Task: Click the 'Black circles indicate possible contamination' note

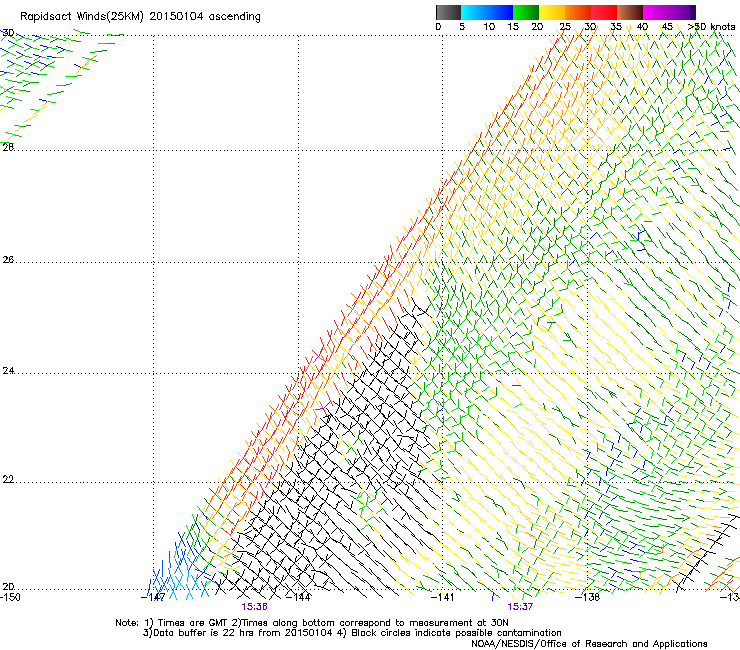Action: click(x=456, y=633)
